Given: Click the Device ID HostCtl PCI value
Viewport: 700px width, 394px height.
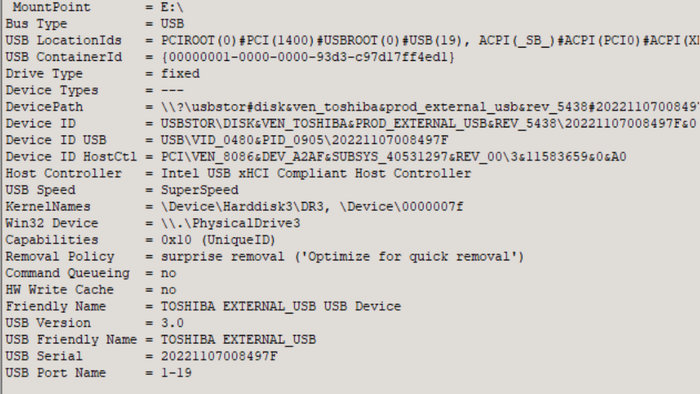Looking at the screenshot, I should point(393,157).
